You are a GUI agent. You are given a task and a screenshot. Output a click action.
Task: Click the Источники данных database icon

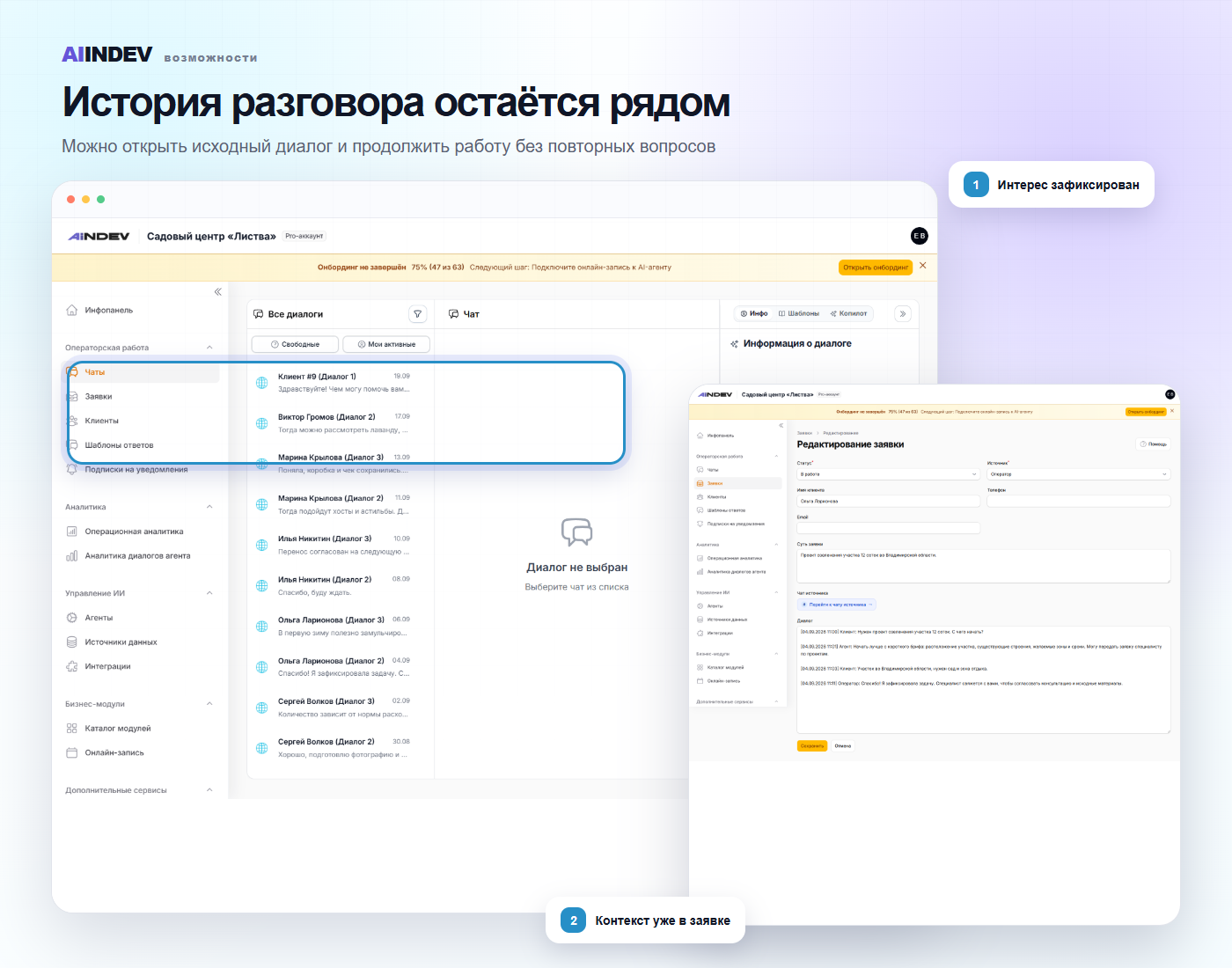click(72, 642)
